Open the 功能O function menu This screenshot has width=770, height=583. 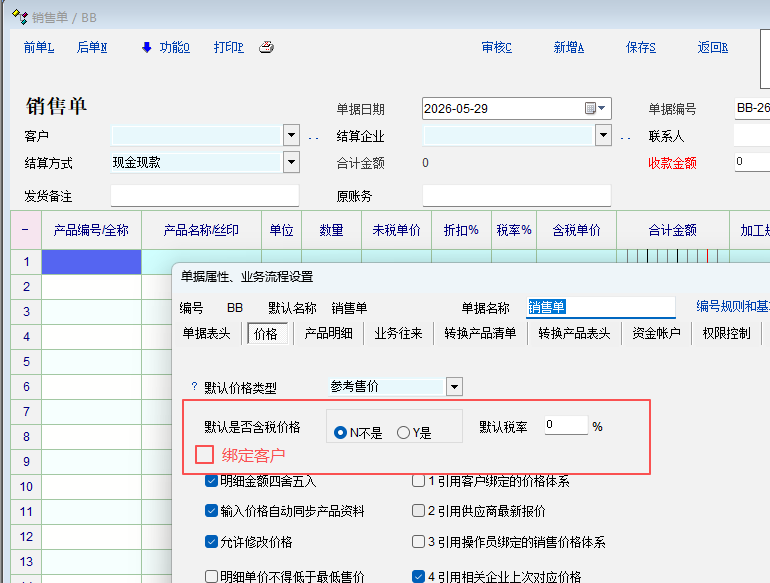[174, 48]
